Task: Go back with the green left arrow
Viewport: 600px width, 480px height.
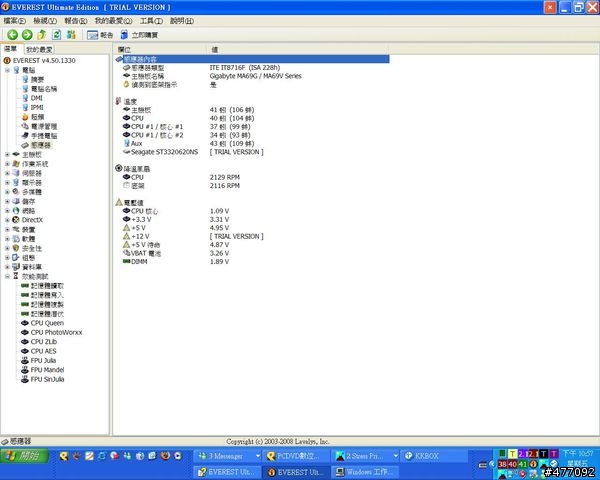Action: click(x=12, y=35)
